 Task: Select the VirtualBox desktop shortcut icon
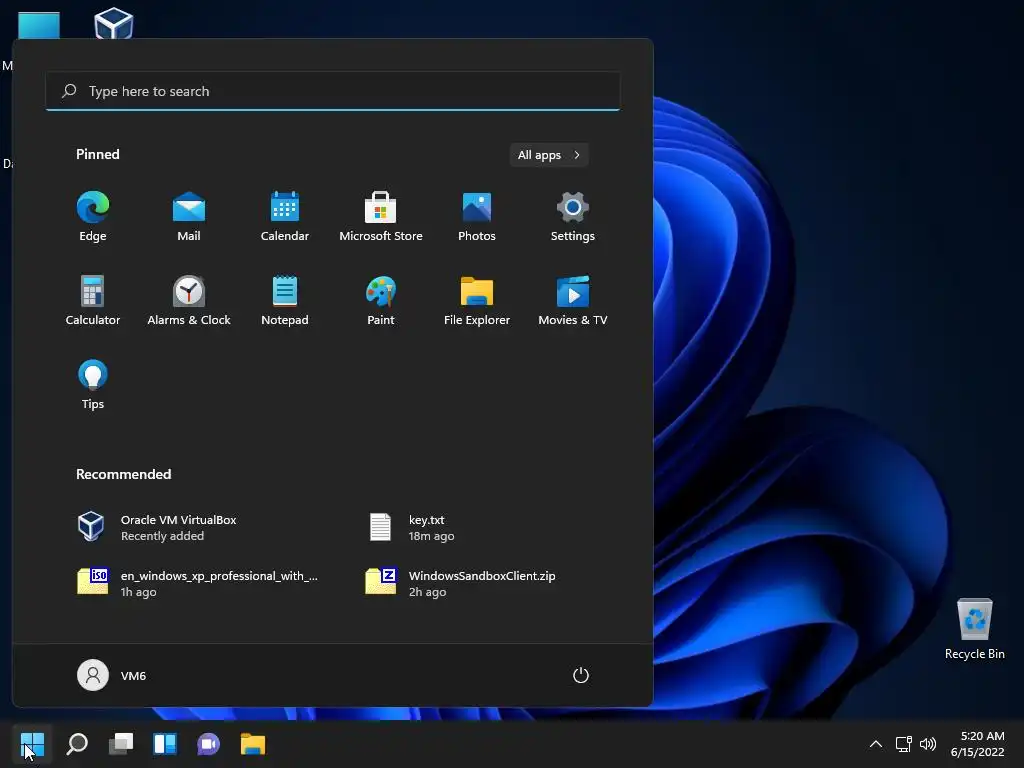(114, 23)
